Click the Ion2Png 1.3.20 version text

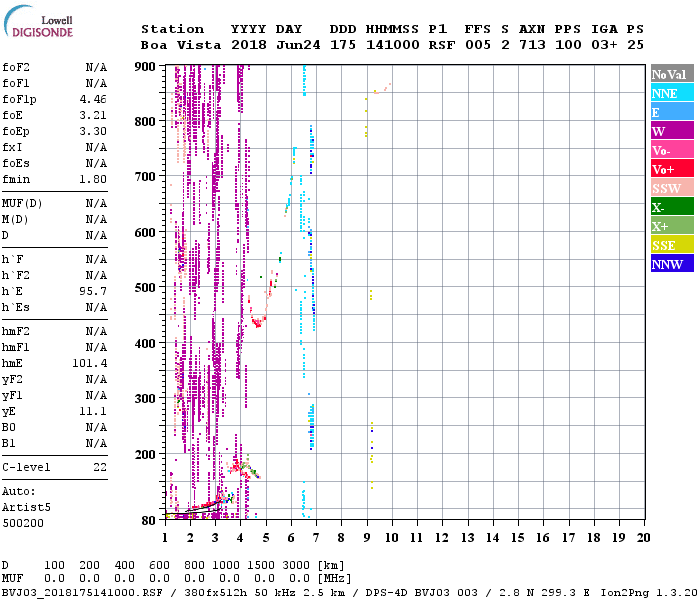tap(649, 593)
